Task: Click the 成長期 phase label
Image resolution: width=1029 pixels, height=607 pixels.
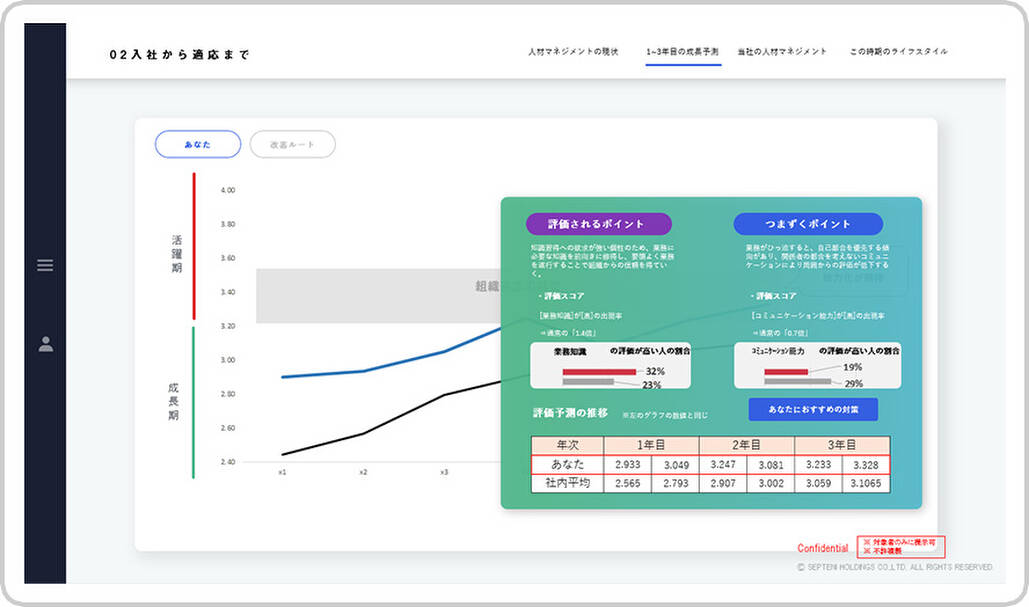Action: pyautogui.click(x=173, y=402)
